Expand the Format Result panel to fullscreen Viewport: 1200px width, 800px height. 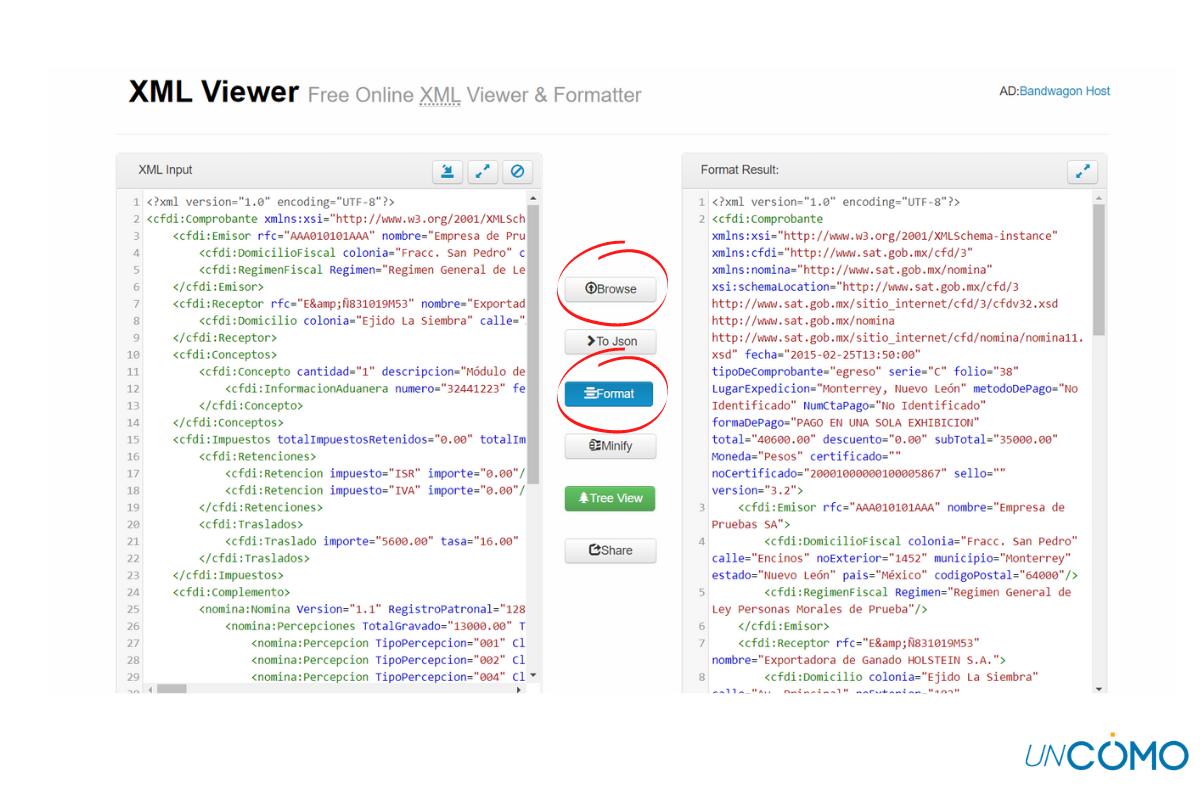click(x=1082, y=171)
